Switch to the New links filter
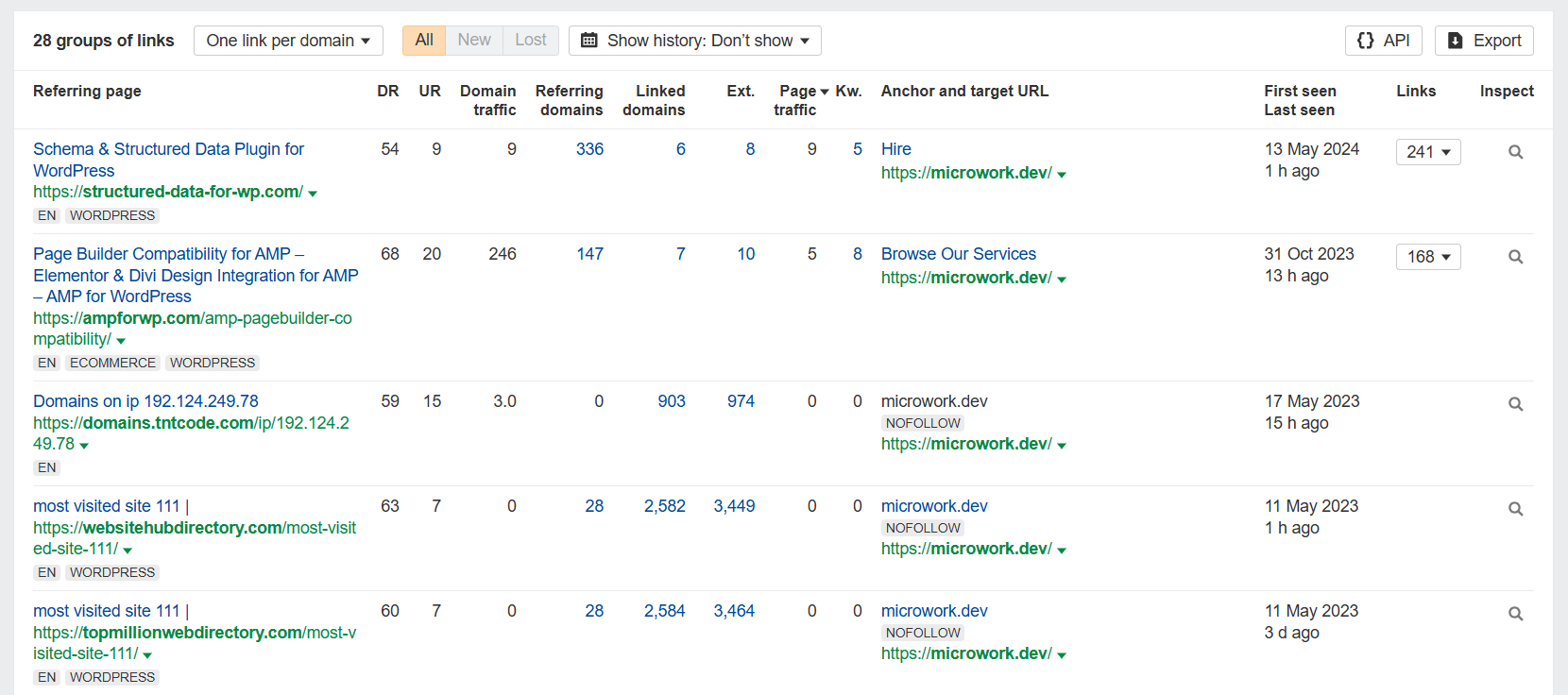 (x=473, y=40)
